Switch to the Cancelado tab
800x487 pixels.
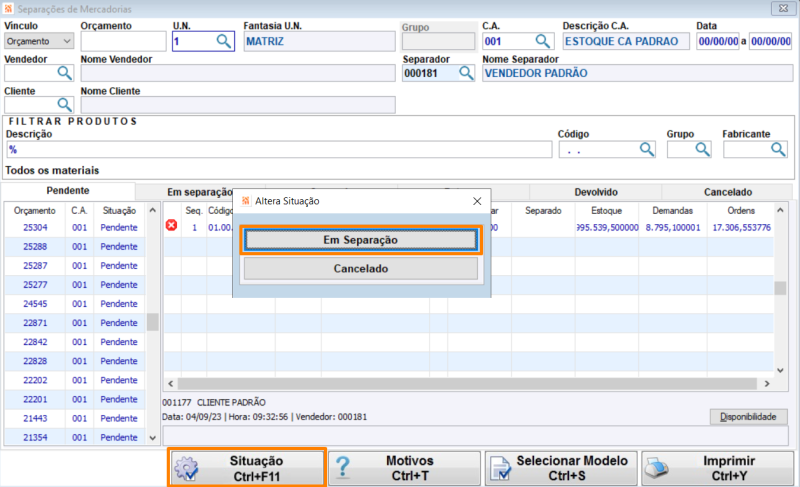pyautogui.click(x=728, y=192)
